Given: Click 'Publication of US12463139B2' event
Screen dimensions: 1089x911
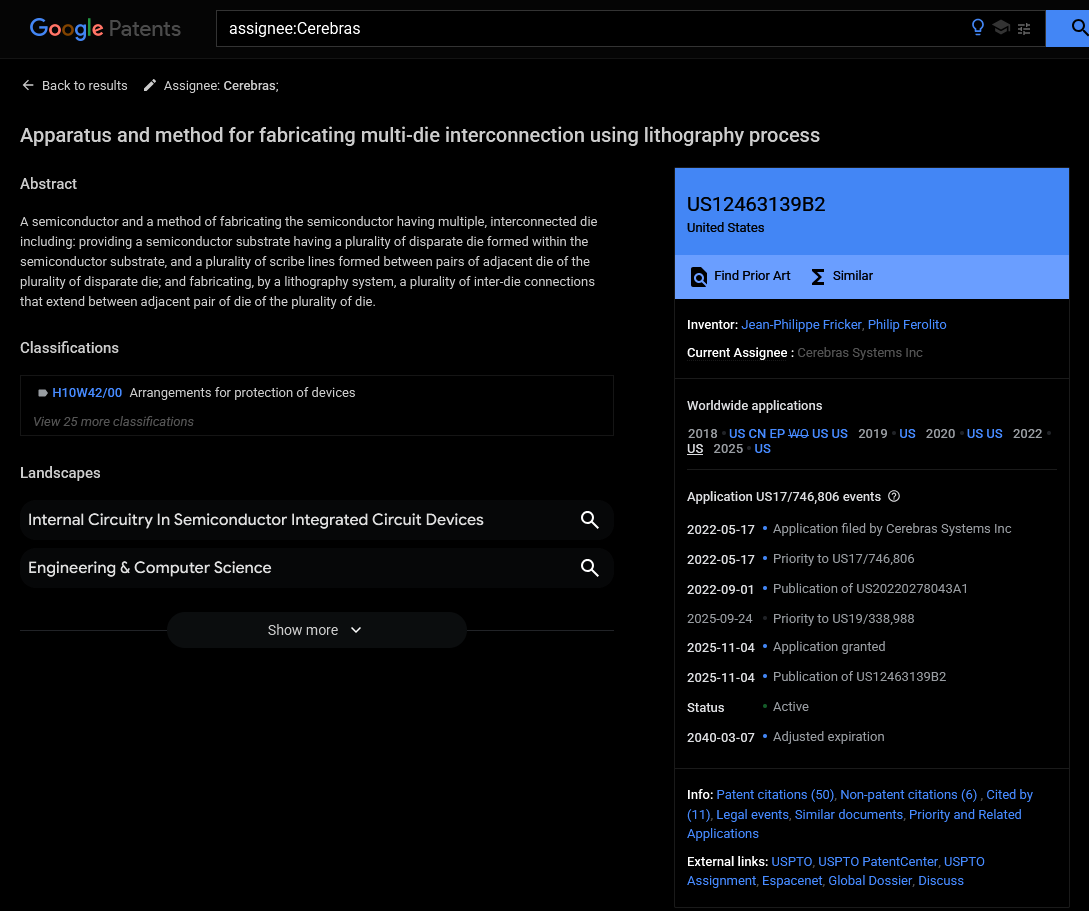Looking at the screenshot, I should 859,677.
